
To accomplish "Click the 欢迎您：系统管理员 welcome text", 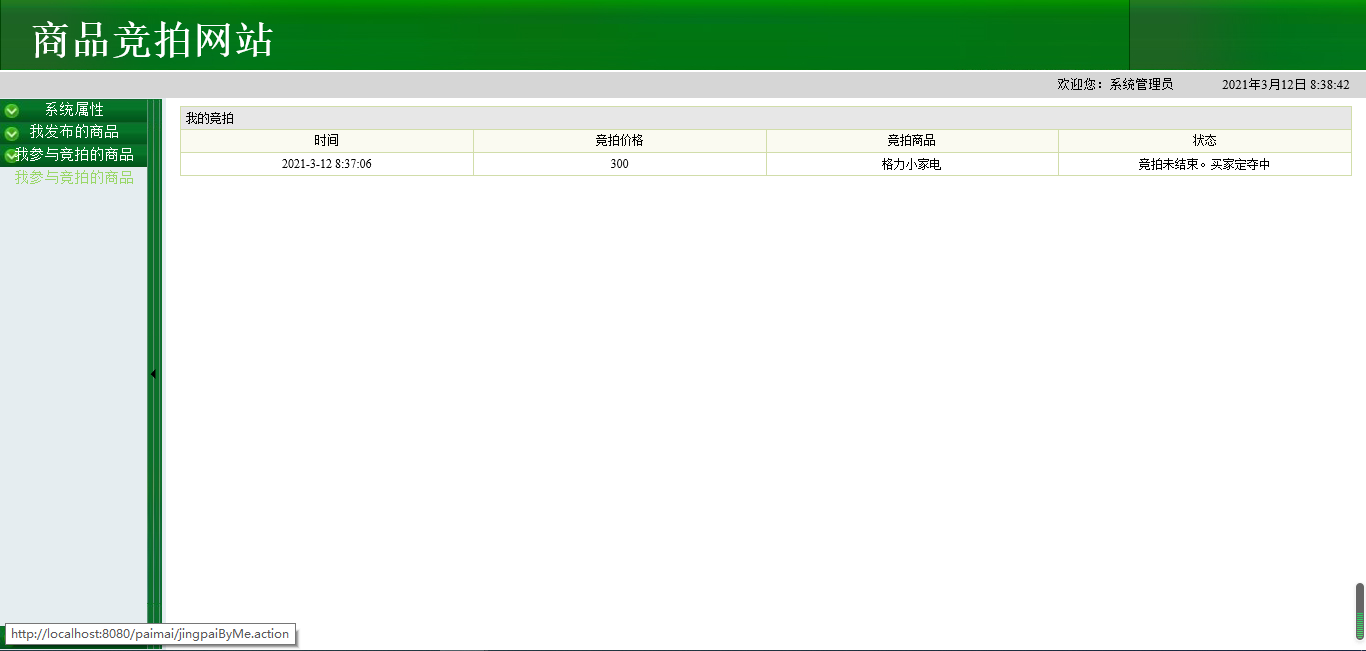I will point(1115,85).
